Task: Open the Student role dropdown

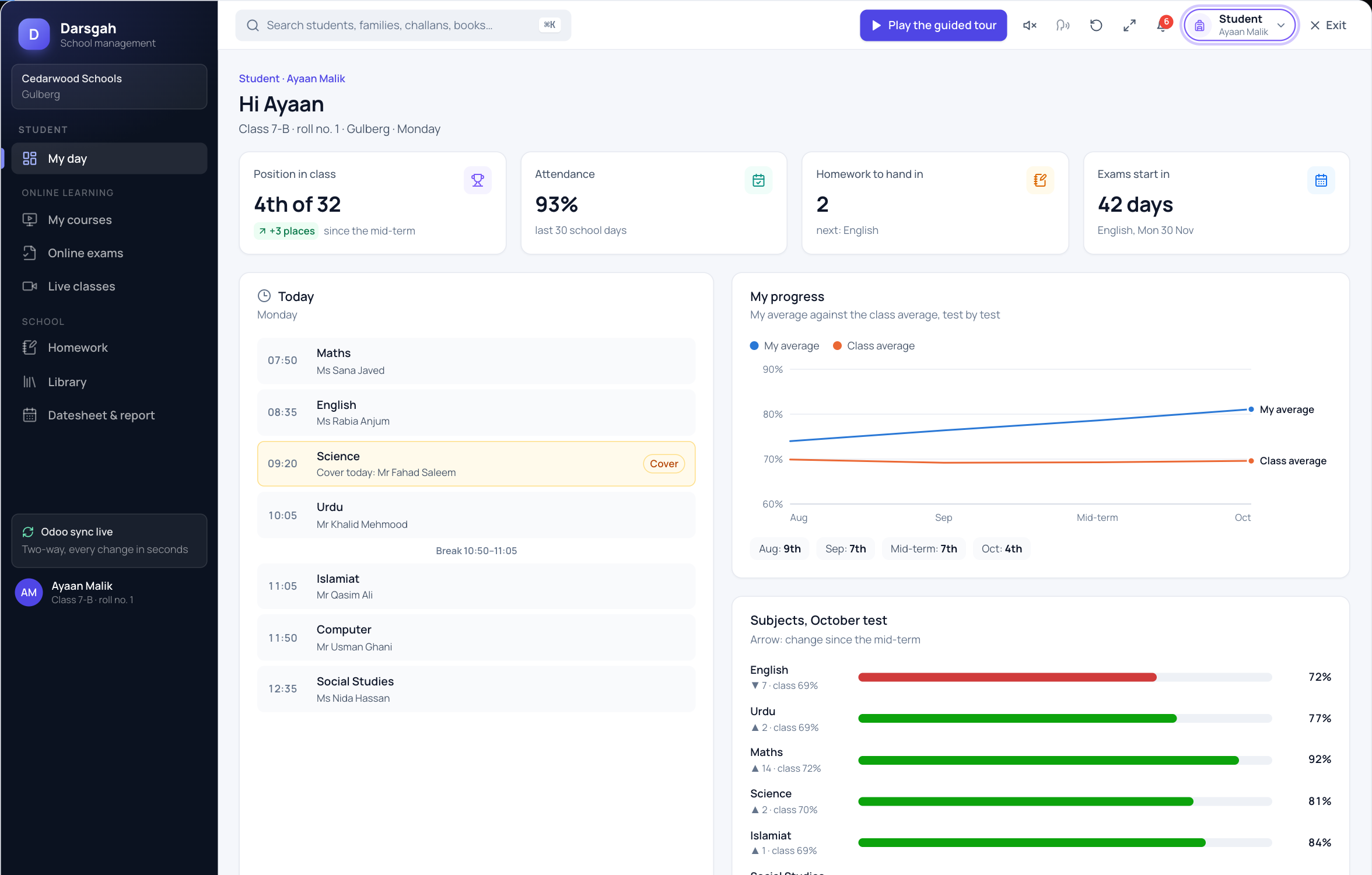Action: coord(1240,25)
